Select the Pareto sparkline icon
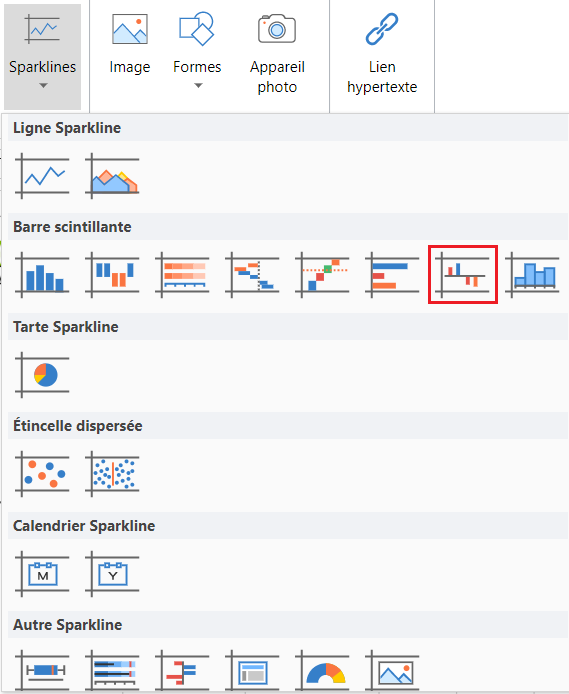The width and height of the screenshot is (569, 694). click(x=323, y=275)
